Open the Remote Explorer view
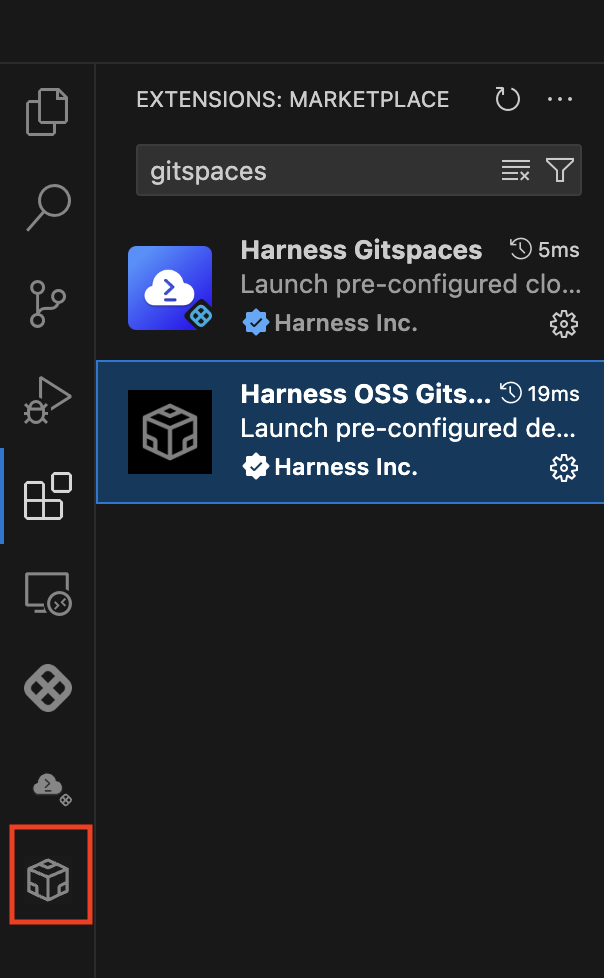The height and width of the screenshot is (978, 604). [48, 593]
